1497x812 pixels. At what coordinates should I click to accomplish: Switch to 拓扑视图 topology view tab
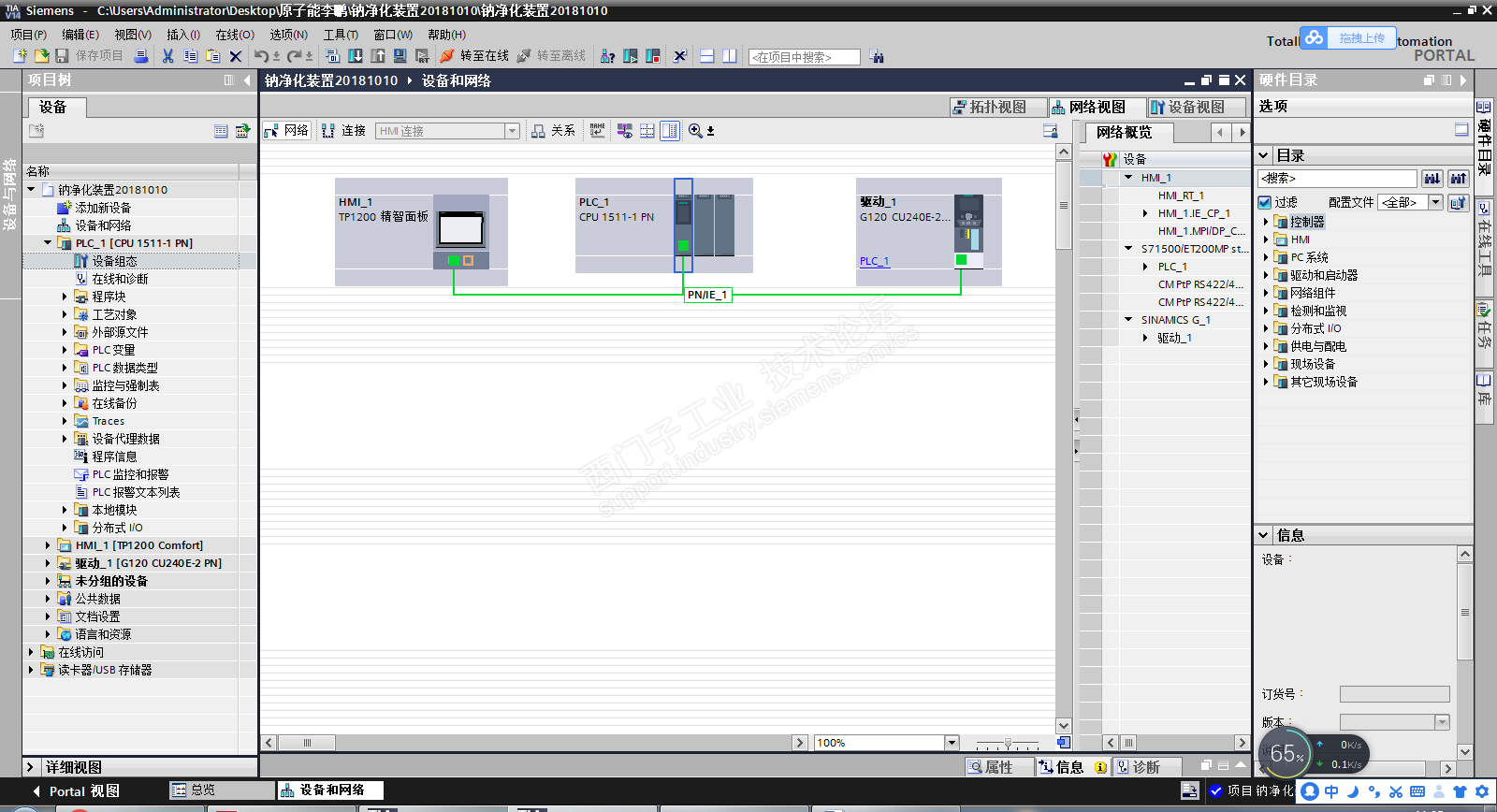tap(997, 107)
